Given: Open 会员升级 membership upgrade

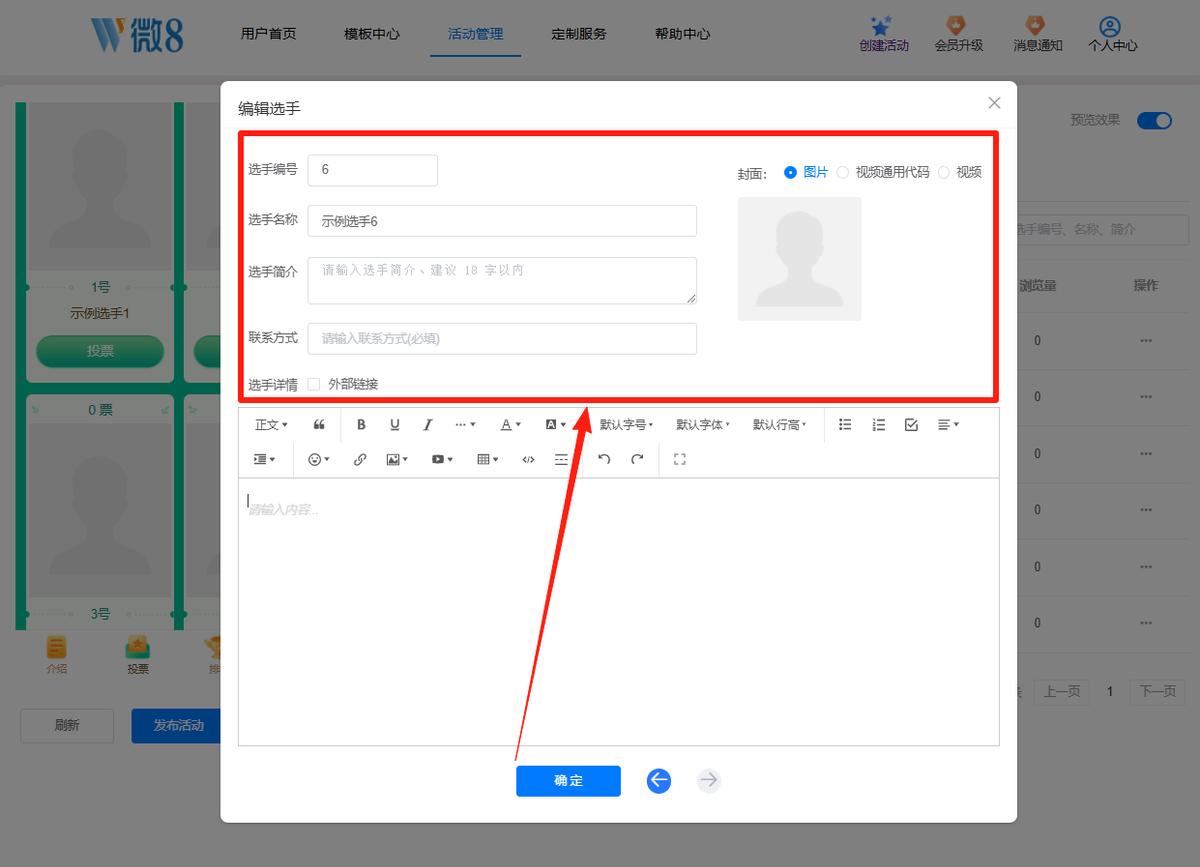Looking at the screenshot, I should (958, 35).
